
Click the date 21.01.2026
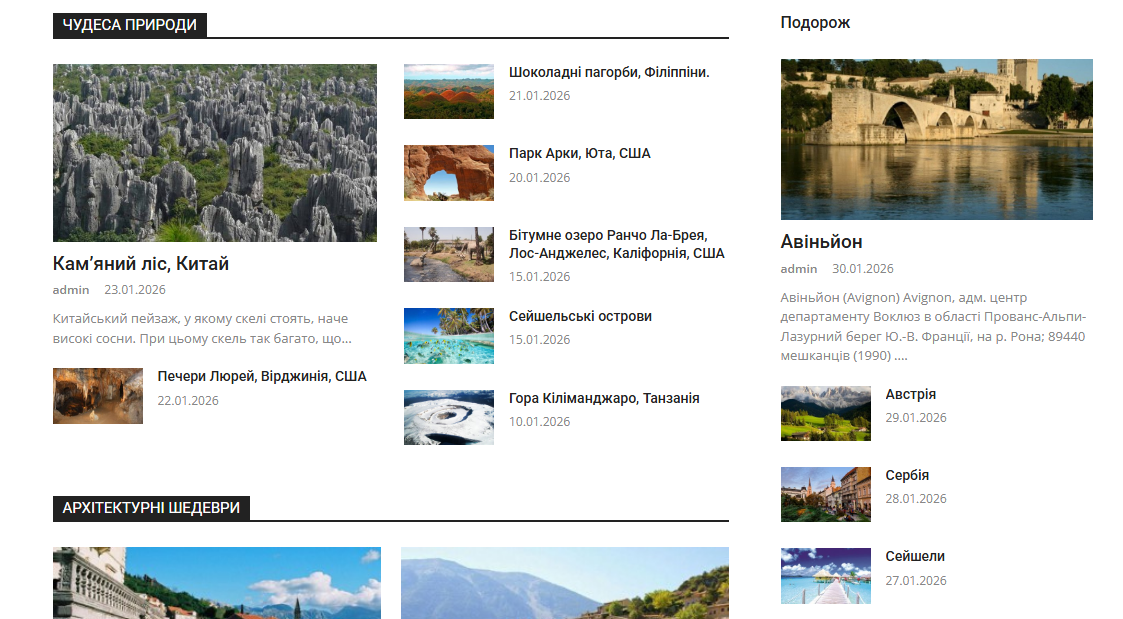(539, 95)
